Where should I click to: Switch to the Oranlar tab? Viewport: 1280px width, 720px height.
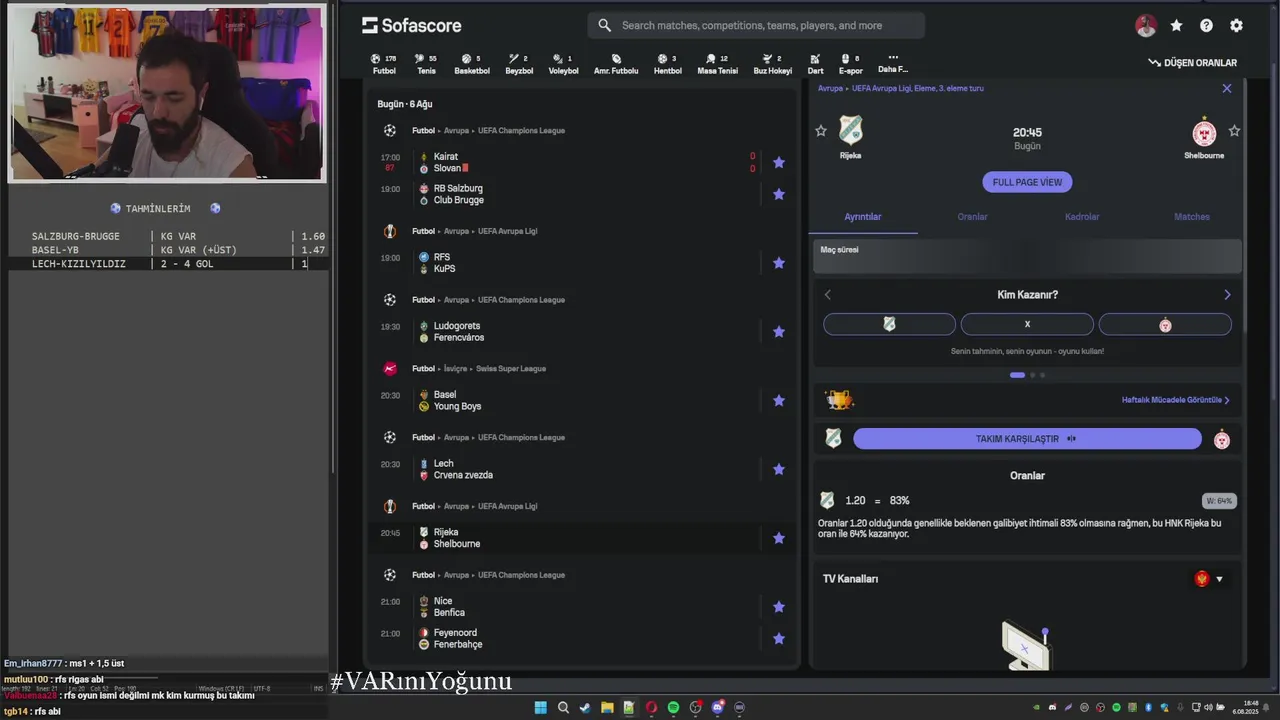click(x=972, y=217)
